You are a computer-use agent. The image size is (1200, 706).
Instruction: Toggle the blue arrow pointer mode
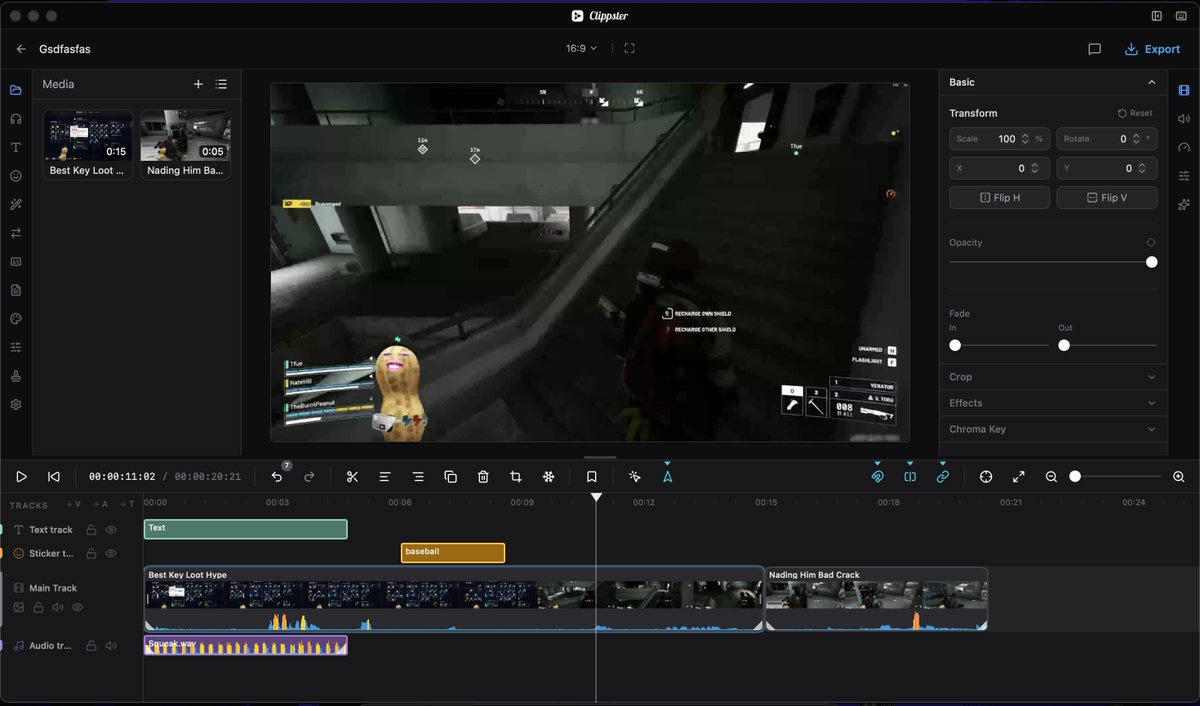coord(667,477)
